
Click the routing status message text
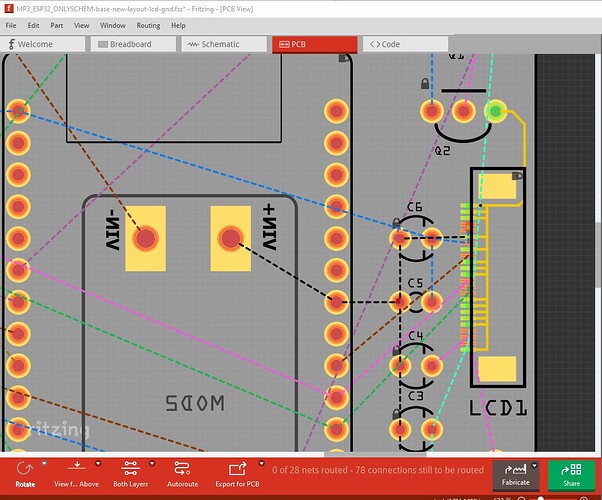(378, 470)
